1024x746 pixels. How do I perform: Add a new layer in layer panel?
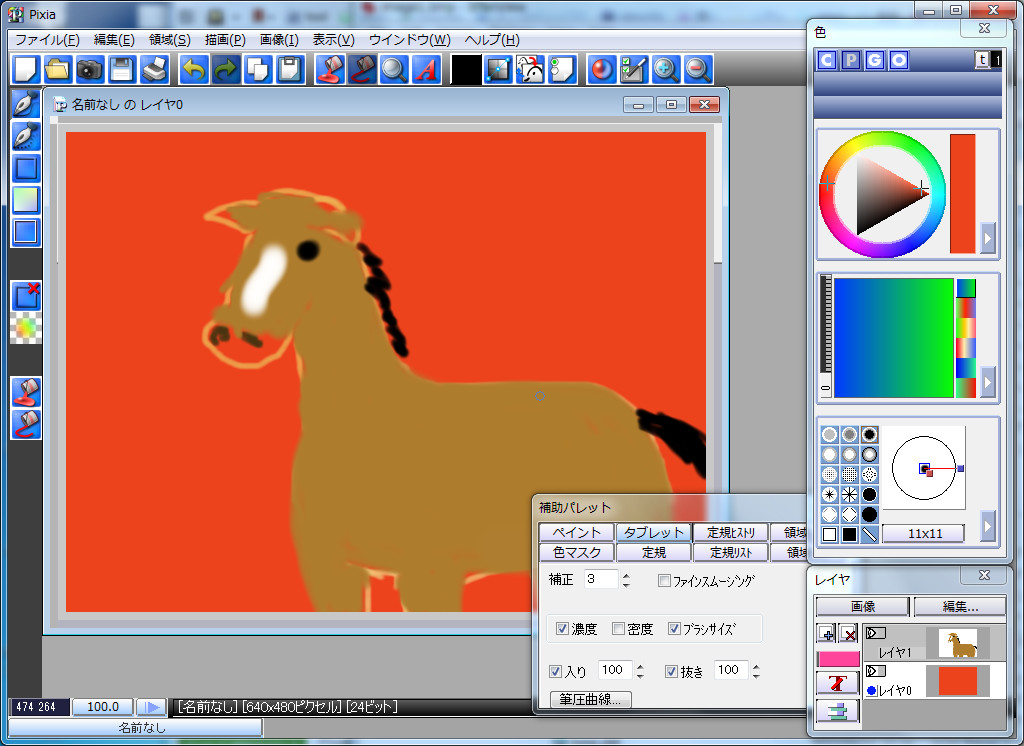coord(825,633)
